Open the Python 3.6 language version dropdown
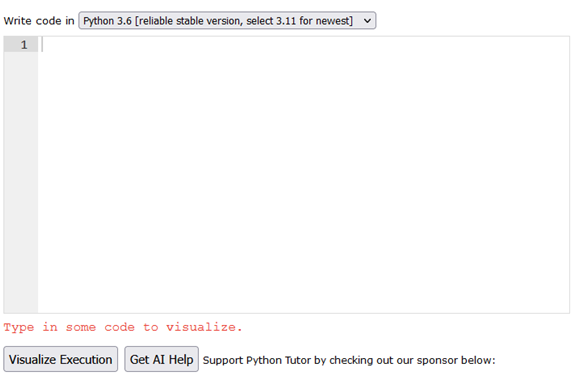The height and width of the screenshot is (381, 588). 227,21
